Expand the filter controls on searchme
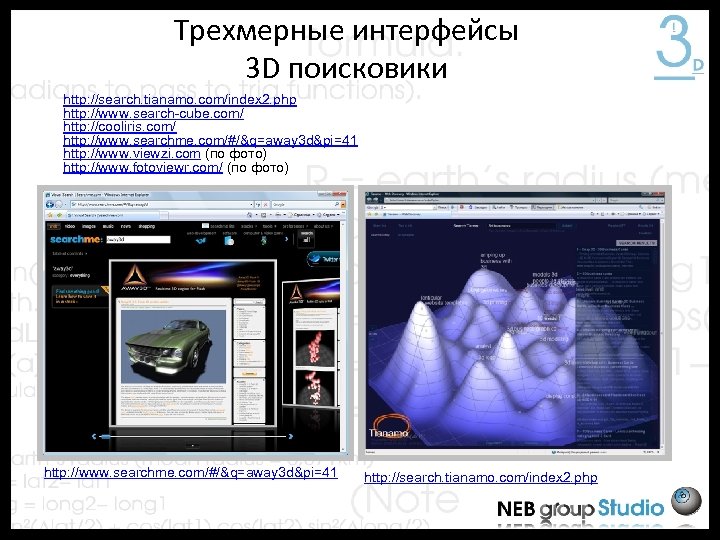 [x=69, y=253]
